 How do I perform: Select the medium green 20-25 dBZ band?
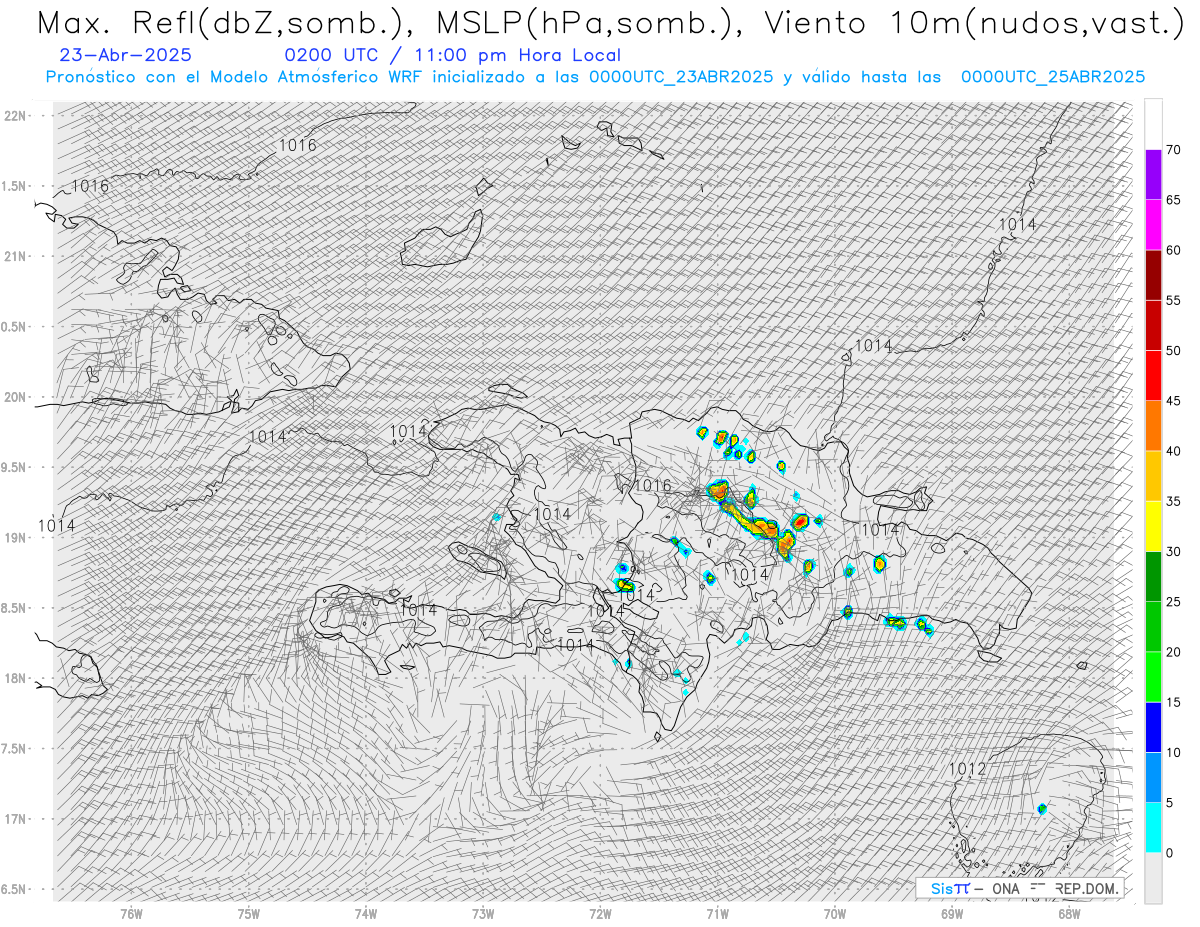coord(1153,626)
